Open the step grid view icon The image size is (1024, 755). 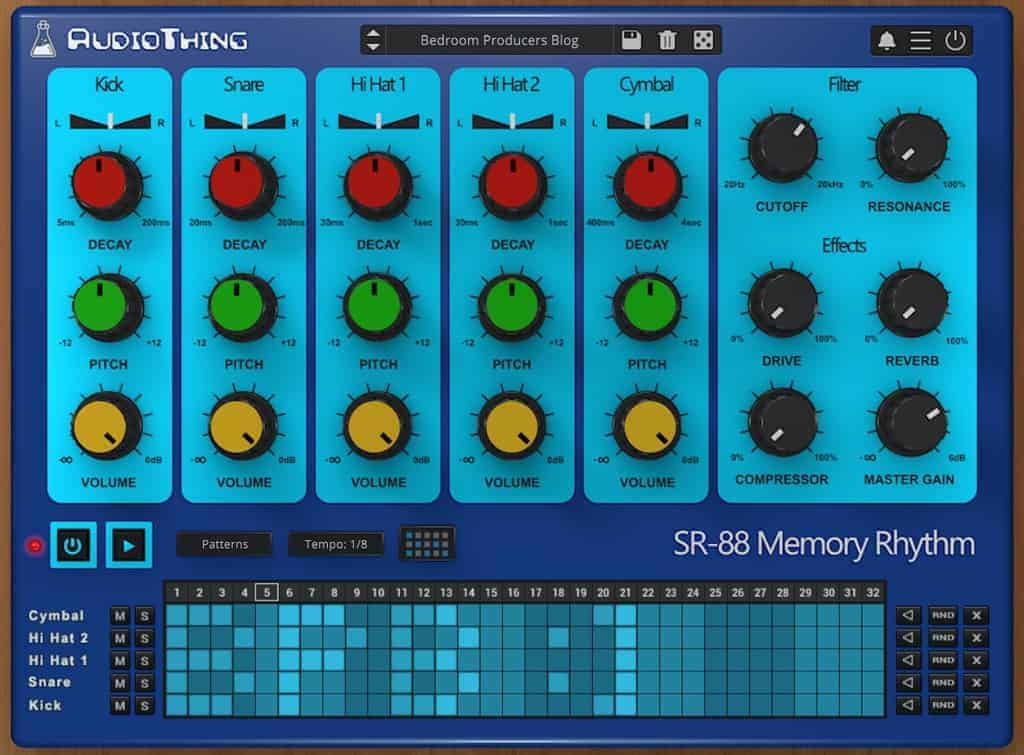point(427,543)
